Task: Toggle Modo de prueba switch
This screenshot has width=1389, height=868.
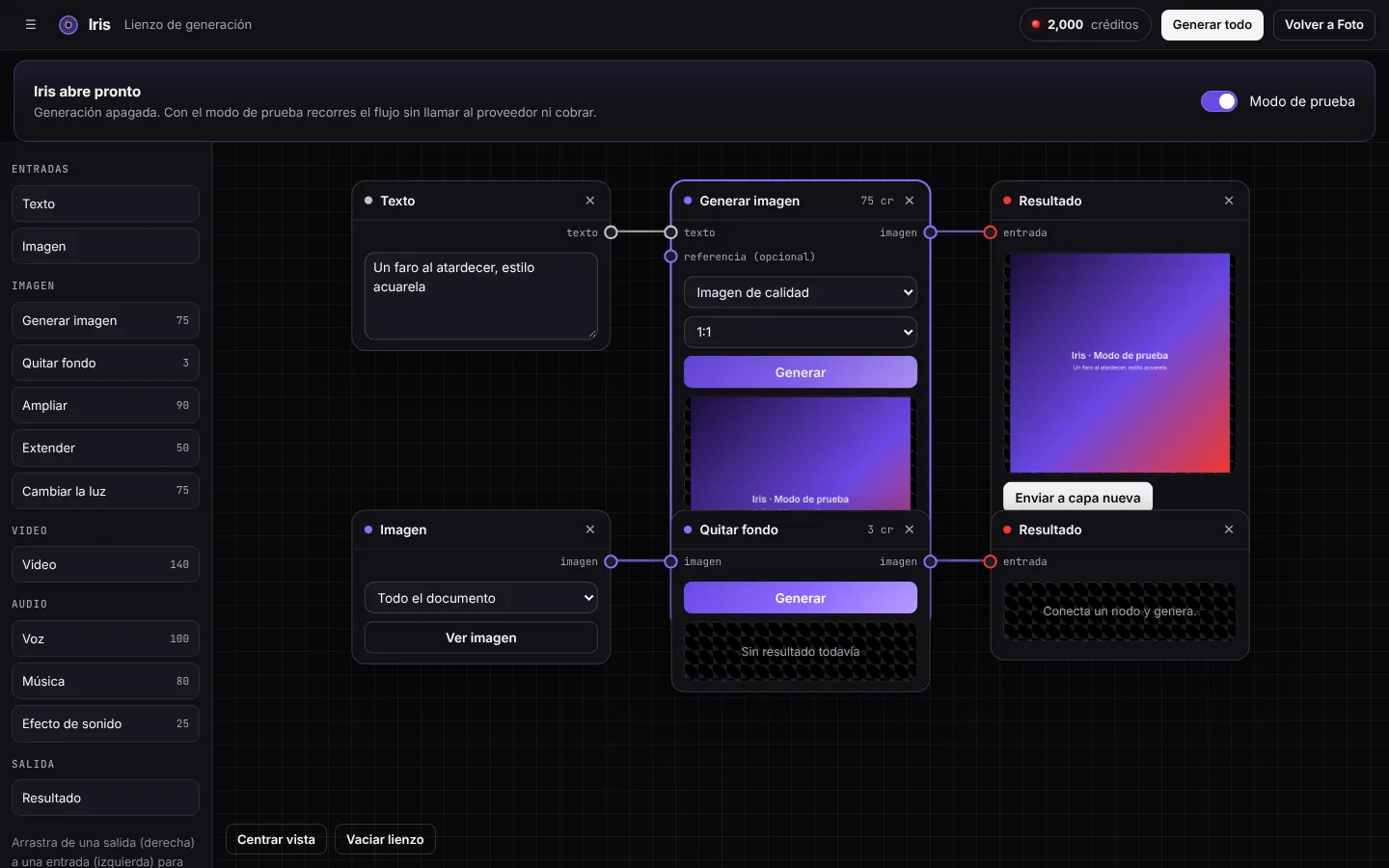Action: pos(1219,101)
